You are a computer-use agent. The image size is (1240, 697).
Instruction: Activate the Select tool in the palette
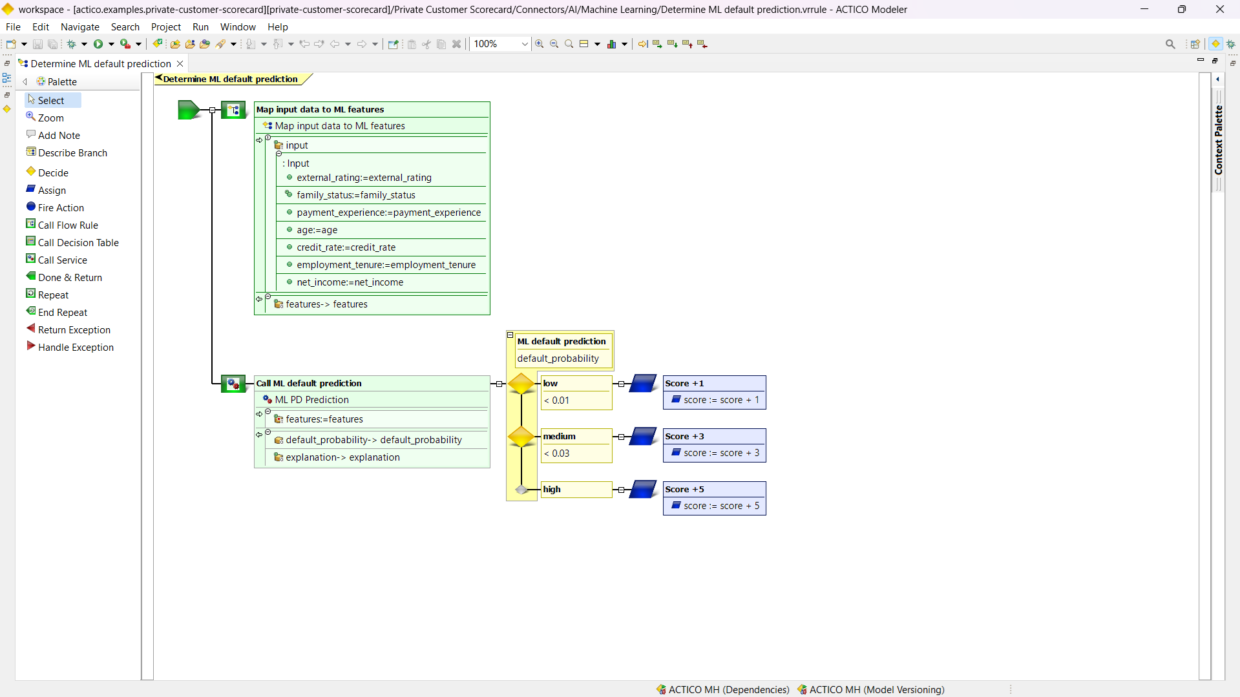(50, 100)
